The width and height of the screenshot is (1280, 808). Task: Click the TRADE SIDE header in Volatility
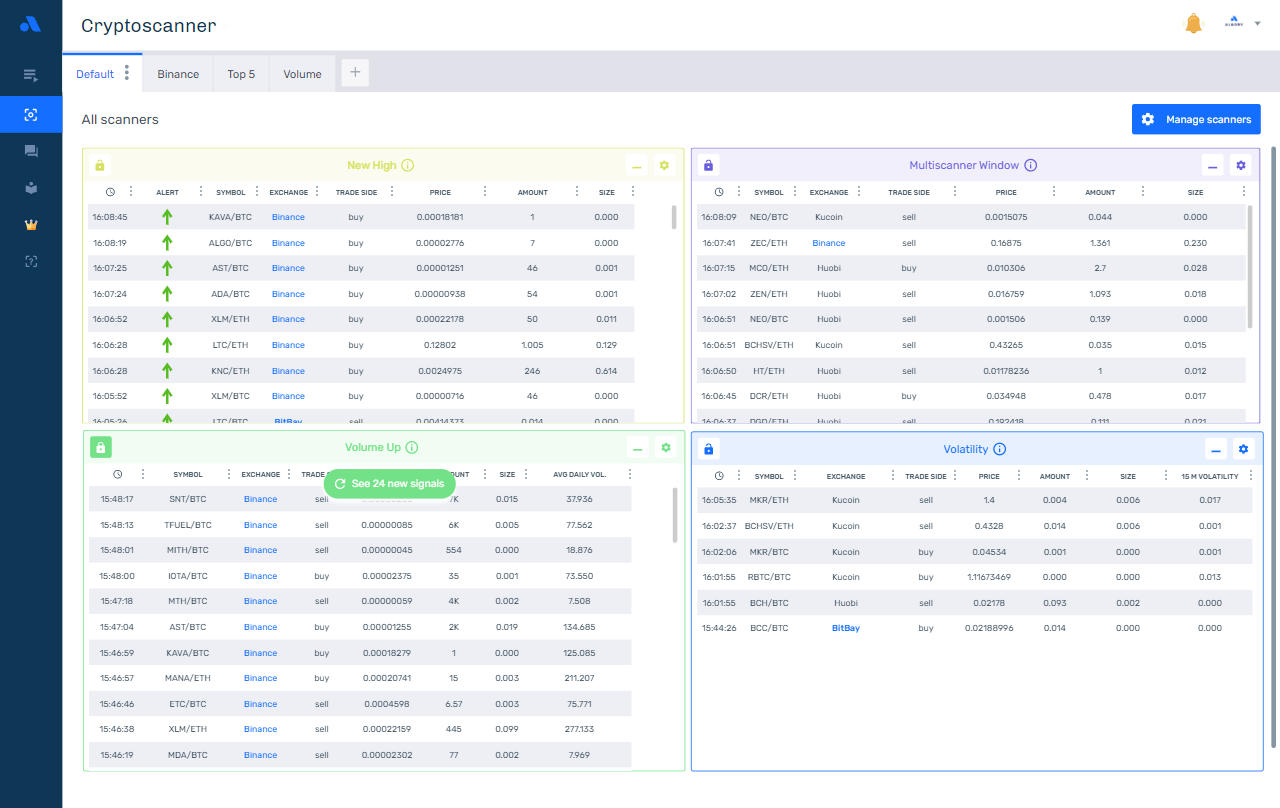pos(925,476)
